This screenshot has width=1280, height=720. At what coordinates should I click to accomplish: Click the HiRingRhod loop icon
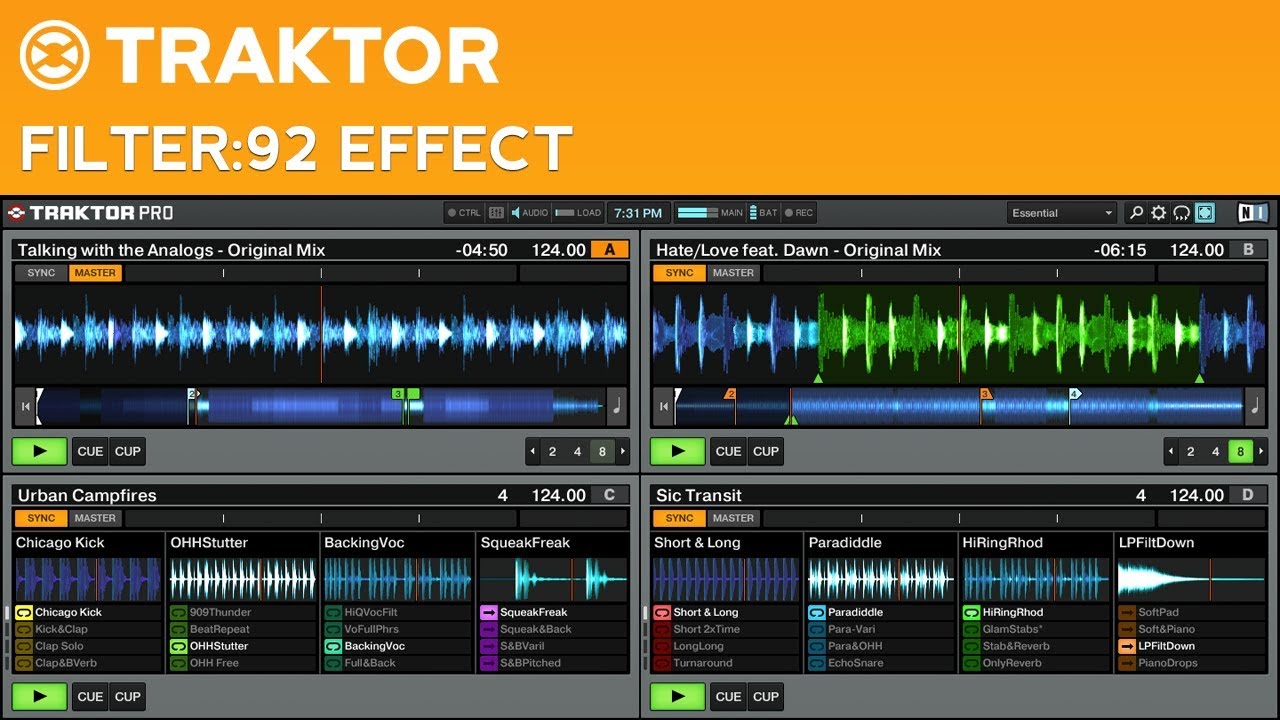coord(971,612)
